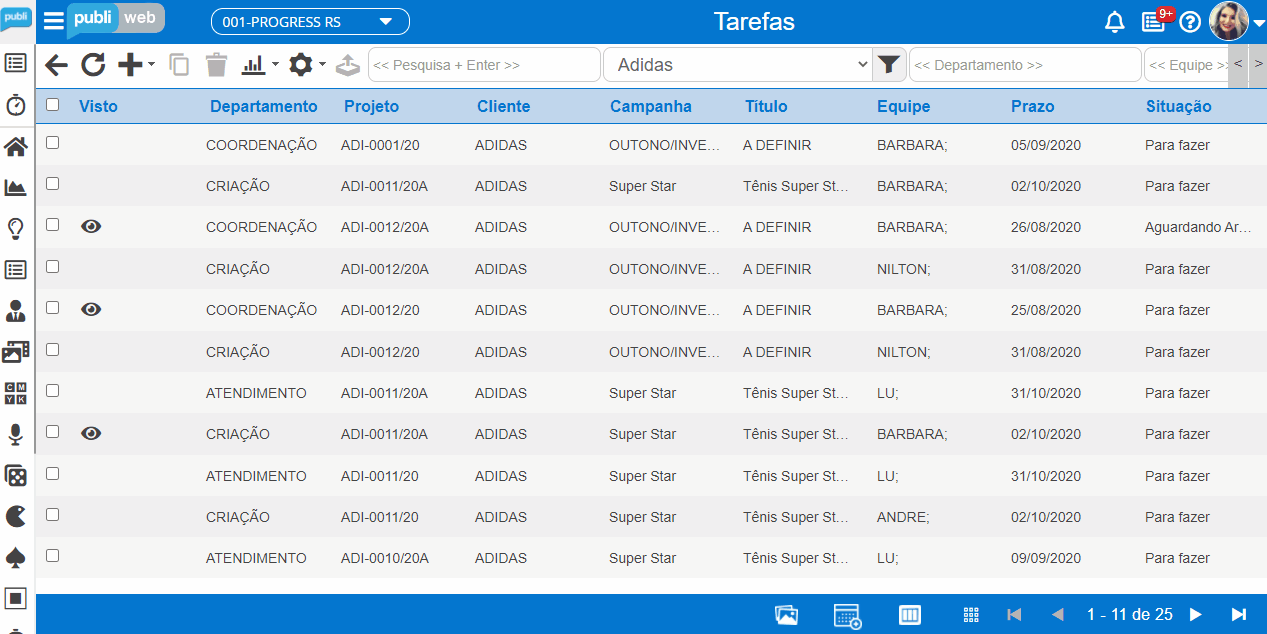Check the box for project ADI-0001/20
Viewport: 1267px width, 634px height.
(x=53, y=143)
